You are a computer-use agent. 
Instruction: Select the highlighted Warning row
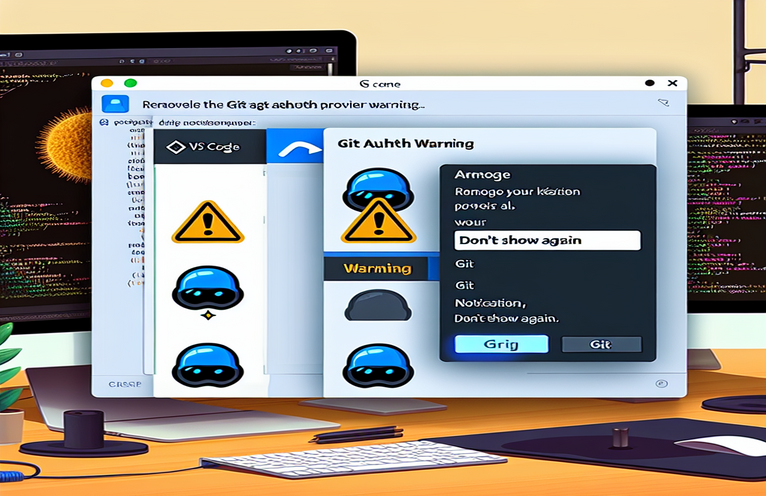pos(377,268)
